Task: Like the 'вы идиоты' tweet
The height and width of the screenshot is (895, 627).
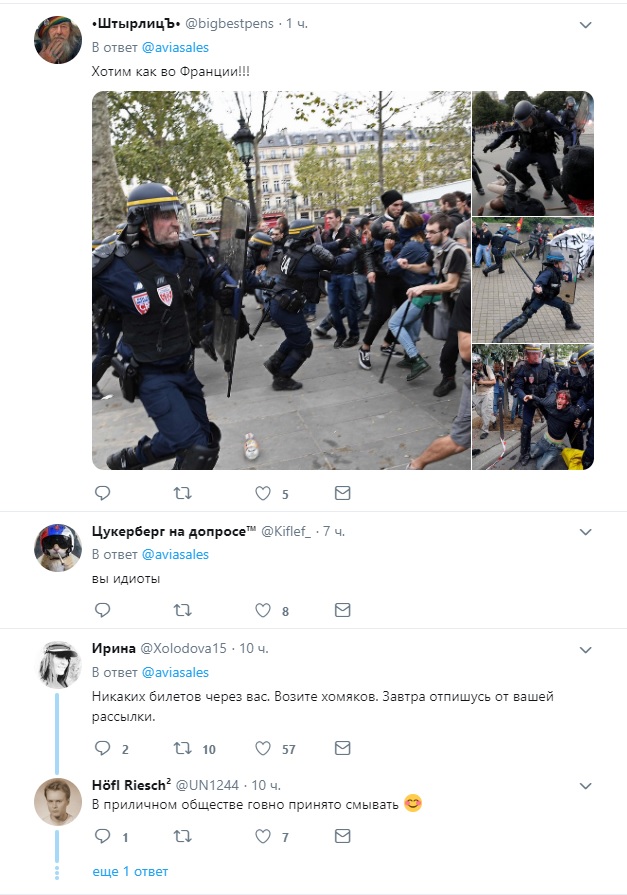Action: pyautogui.click(x=263, y=610)
